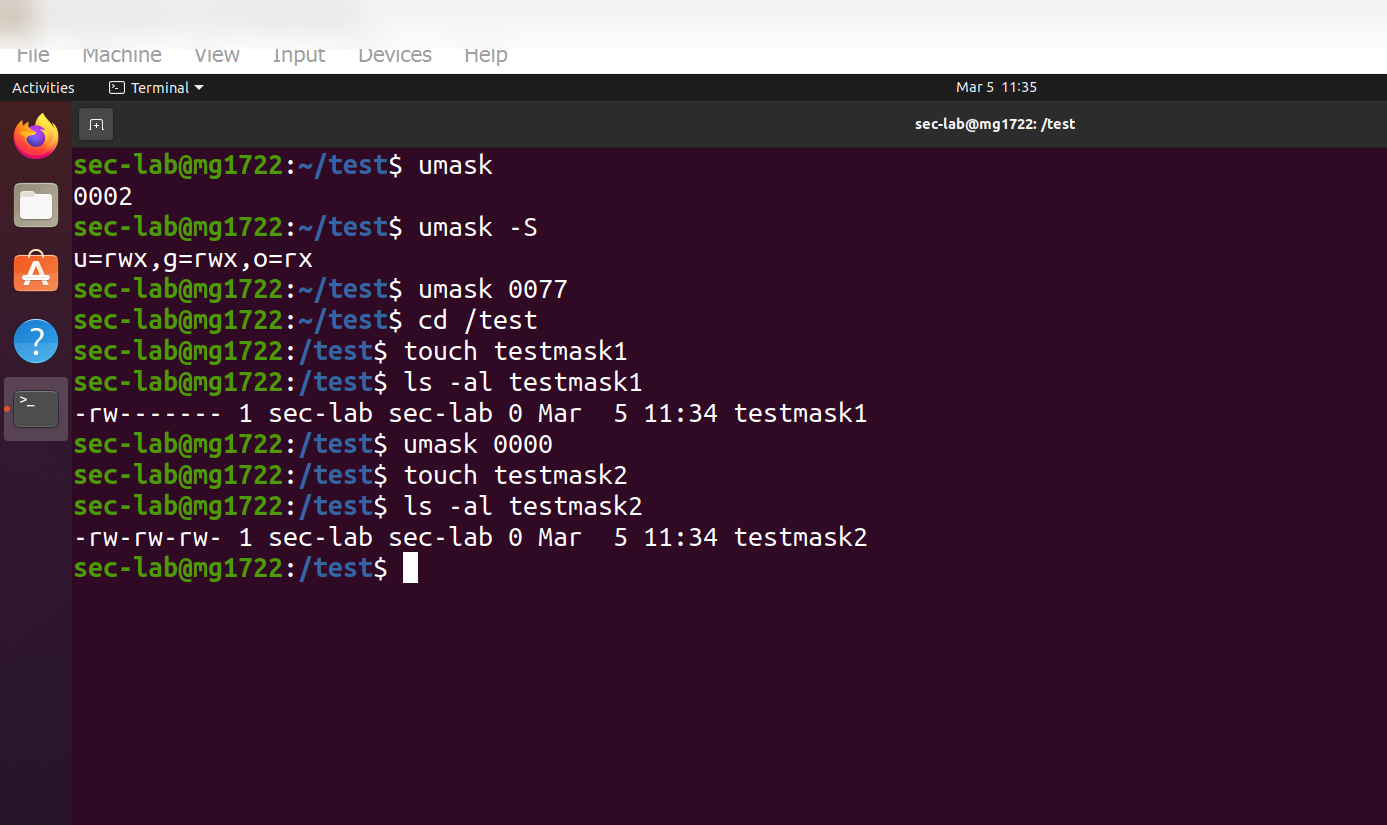Screen dimensions: 1387x825
Task: Expand the Terminal app menu
Action: point(157,87)
